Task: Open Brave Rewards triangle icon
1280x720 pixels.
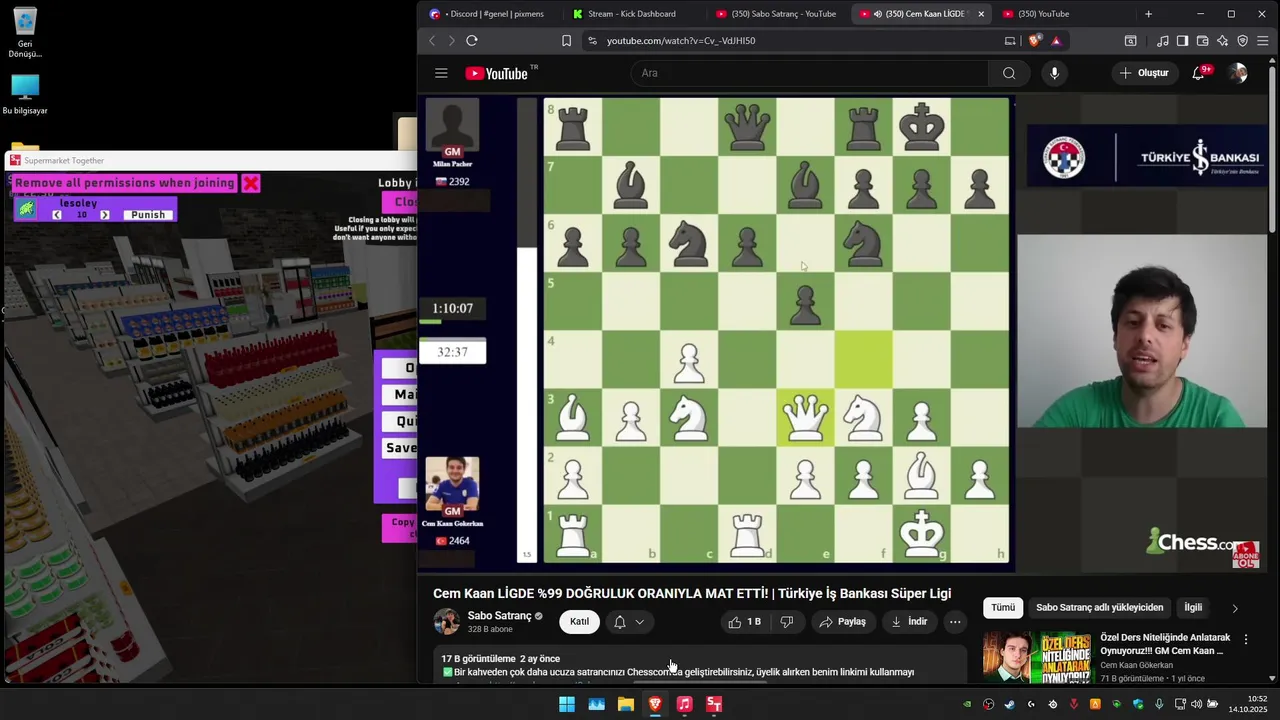Action: tap(1056, 41)
